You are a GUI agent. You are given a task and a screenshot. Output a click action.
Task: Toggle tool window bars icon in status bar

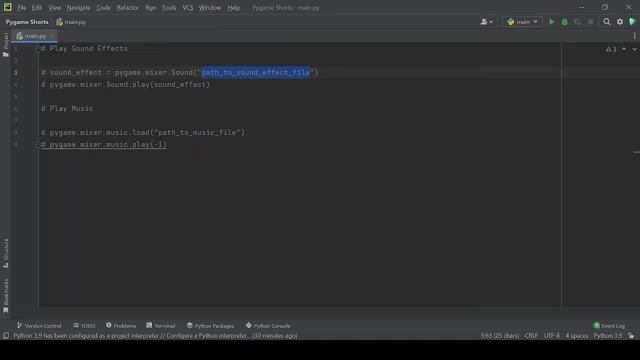coord(6,336)
